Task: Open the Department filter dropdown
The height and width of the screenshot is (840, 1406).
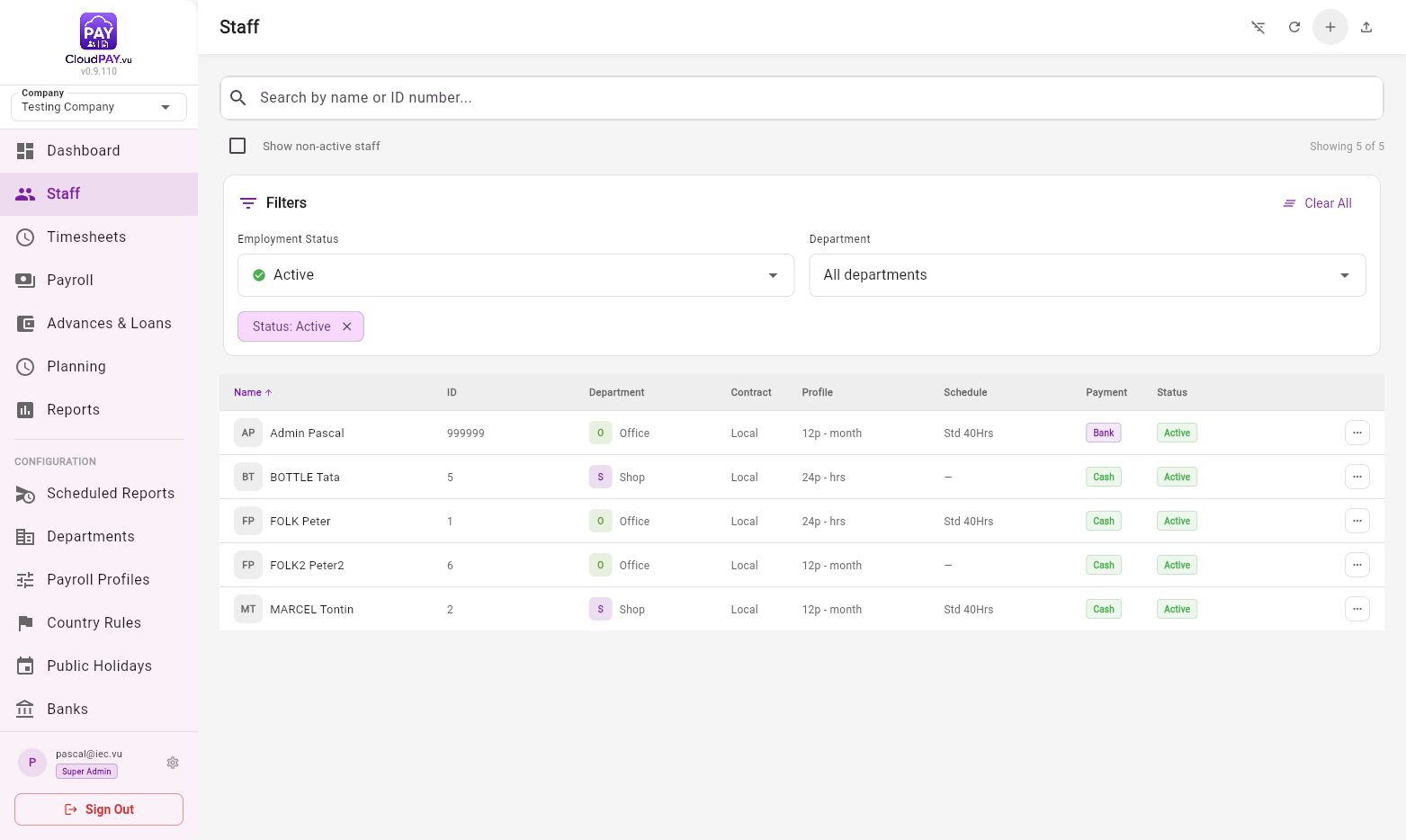Action: tap(1088, 275)
